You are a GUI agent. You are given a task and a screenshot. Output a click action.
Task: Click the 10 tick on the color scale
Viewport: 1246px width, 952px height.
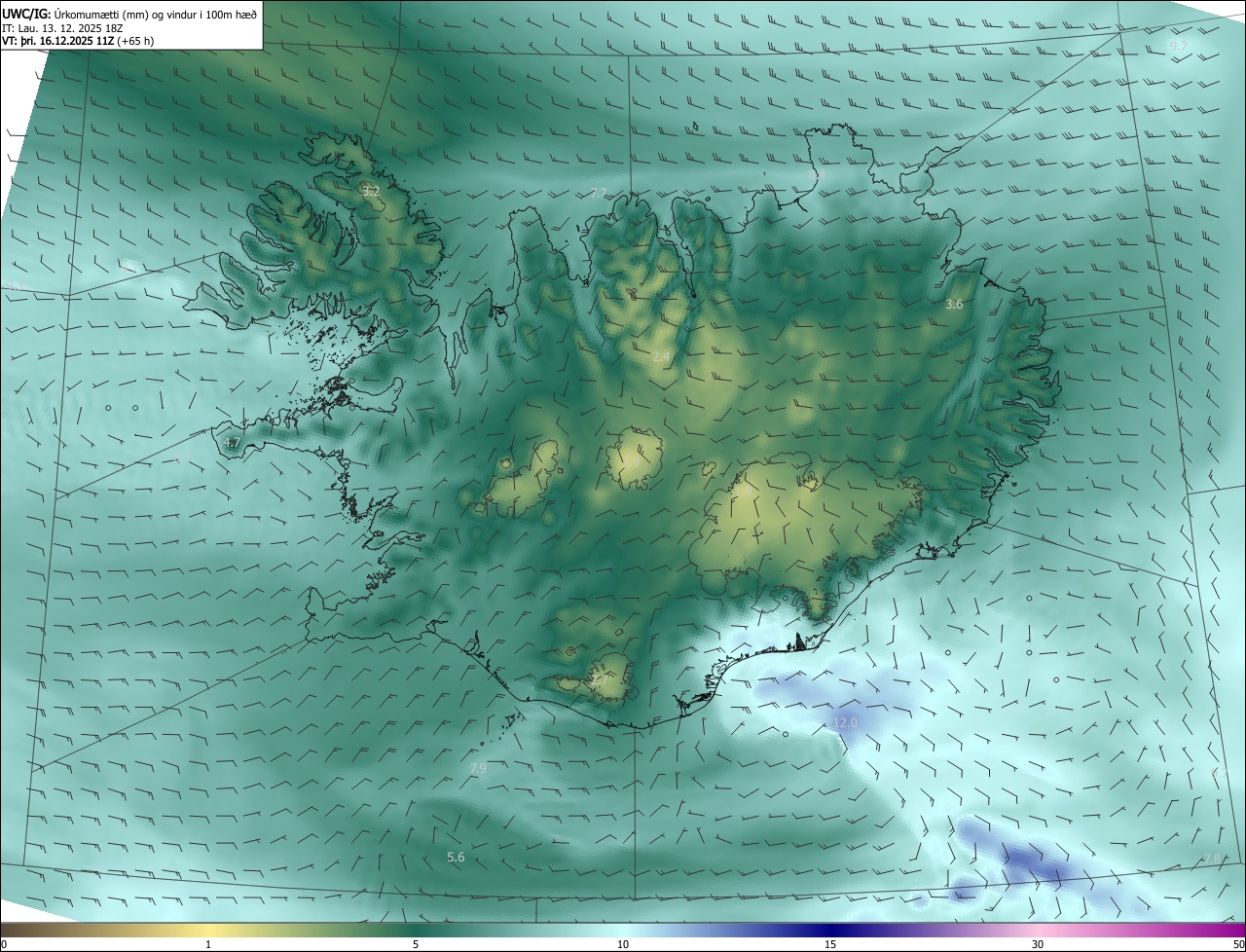(x=623, y=945)
